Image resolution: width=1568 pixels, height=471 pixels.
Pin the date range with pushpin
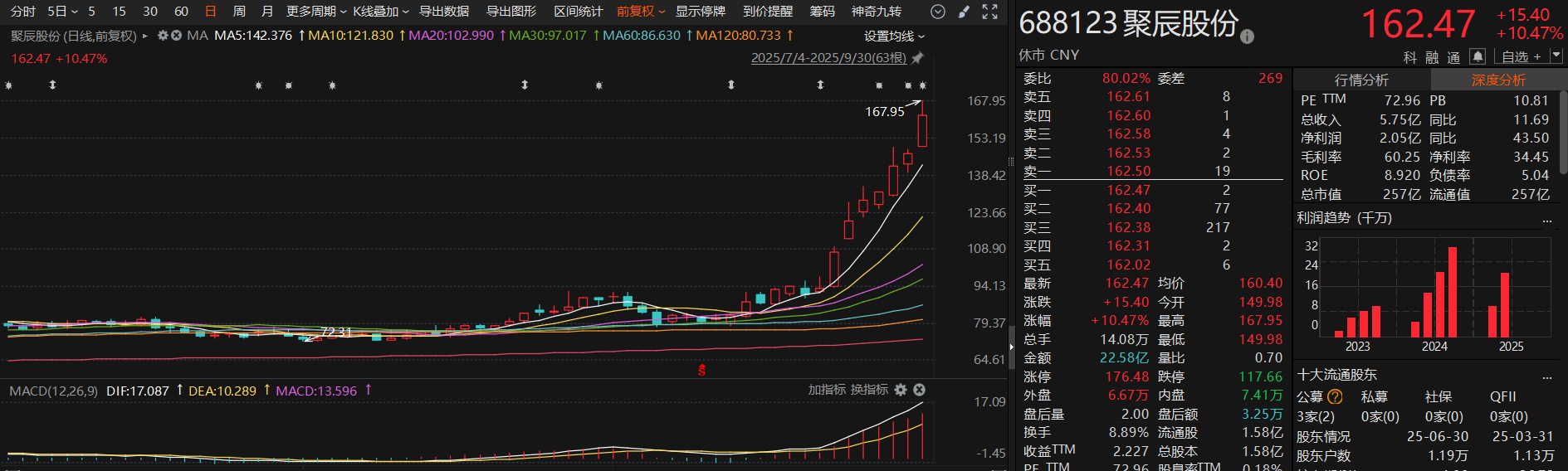click(x=917, y=58)
